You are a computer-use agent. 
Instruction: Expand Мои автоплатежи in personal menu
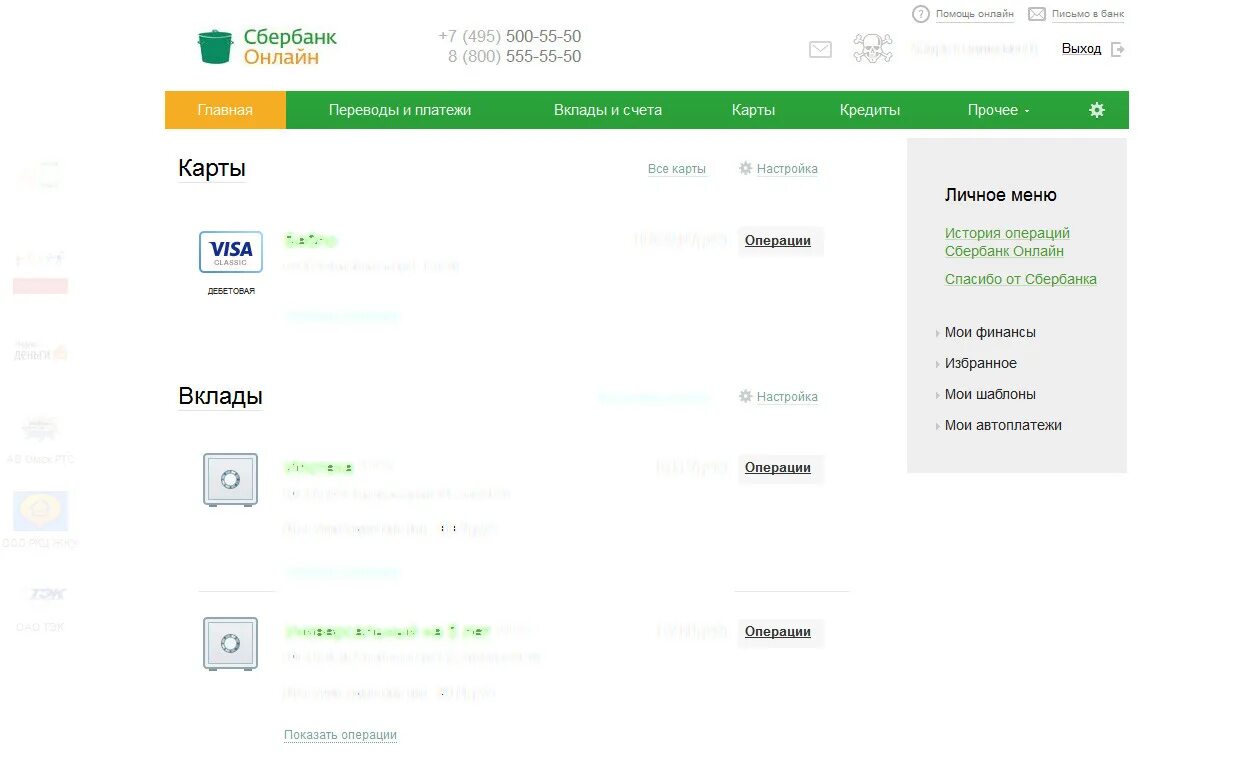pos(1003,425)
